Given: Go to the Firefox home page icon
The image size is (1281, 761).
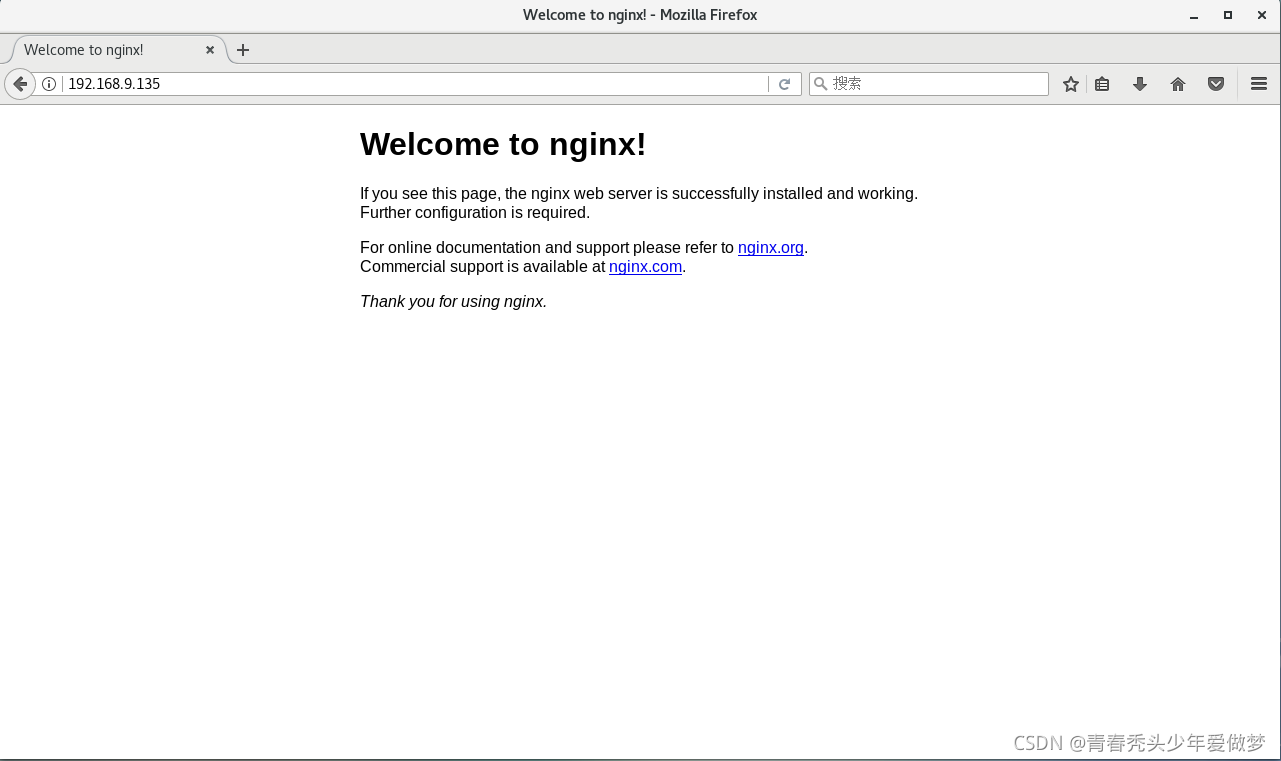Looking at the screenshot, I should (1178, 84).
